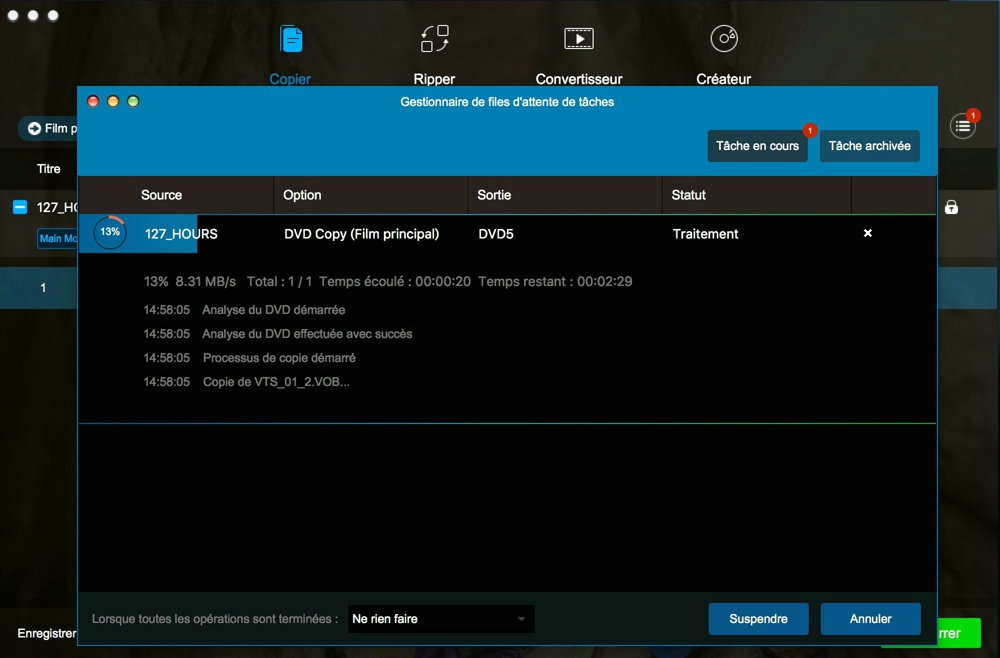Screen dimensions: 1000x658
Task: Close the task queue manager dialog
Action: (x=93, y=101)
